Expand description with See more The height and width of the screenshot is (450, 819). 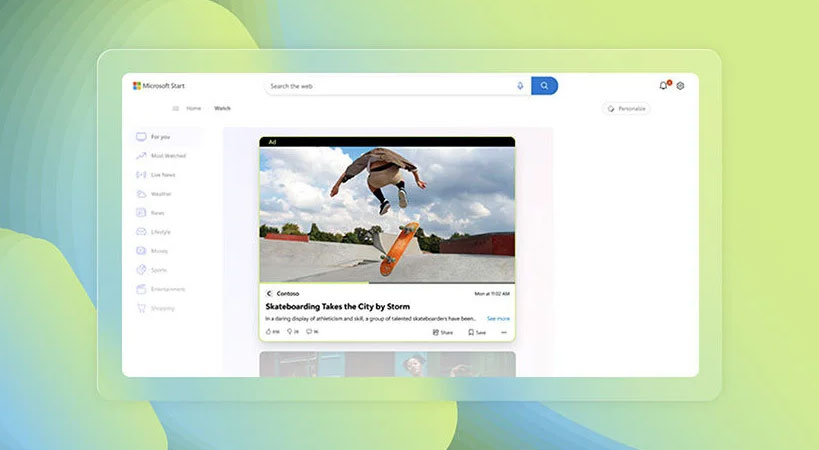click(x=498, y=318)
